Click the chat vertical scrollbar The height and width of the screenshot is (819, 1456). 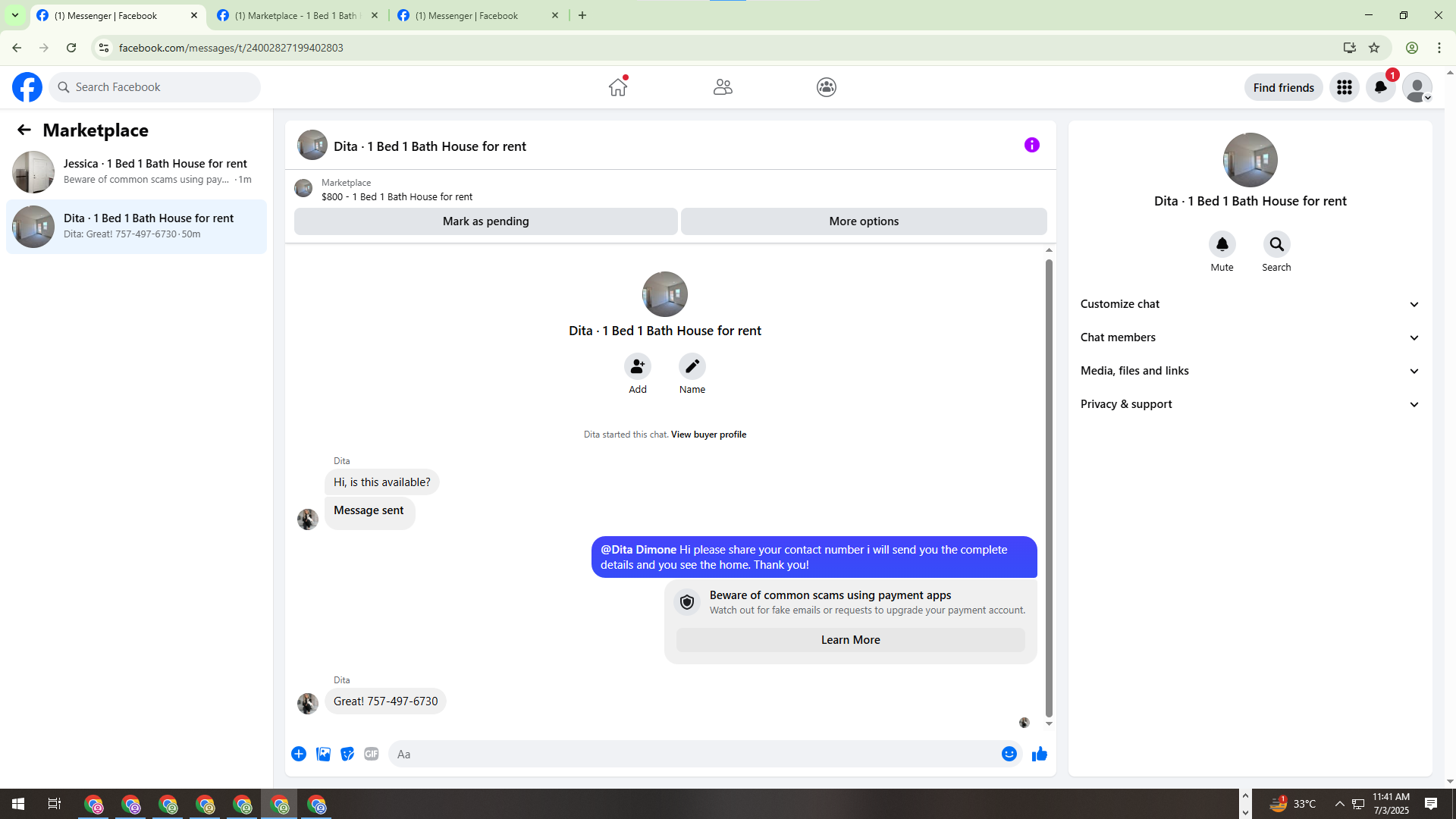1049,485
